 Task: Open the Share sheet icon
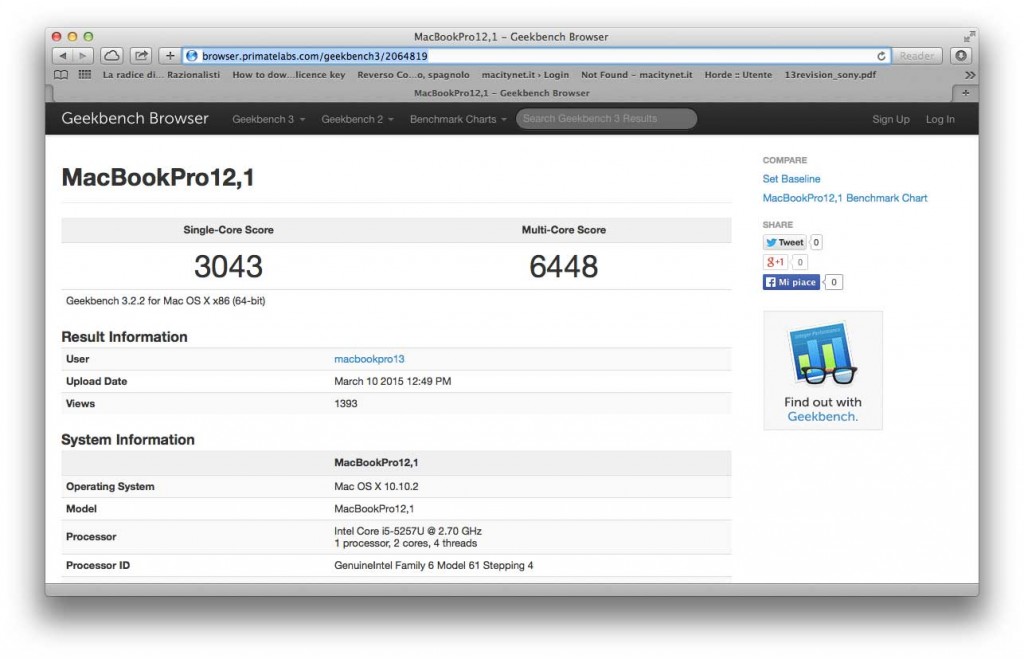click(141, 56)
